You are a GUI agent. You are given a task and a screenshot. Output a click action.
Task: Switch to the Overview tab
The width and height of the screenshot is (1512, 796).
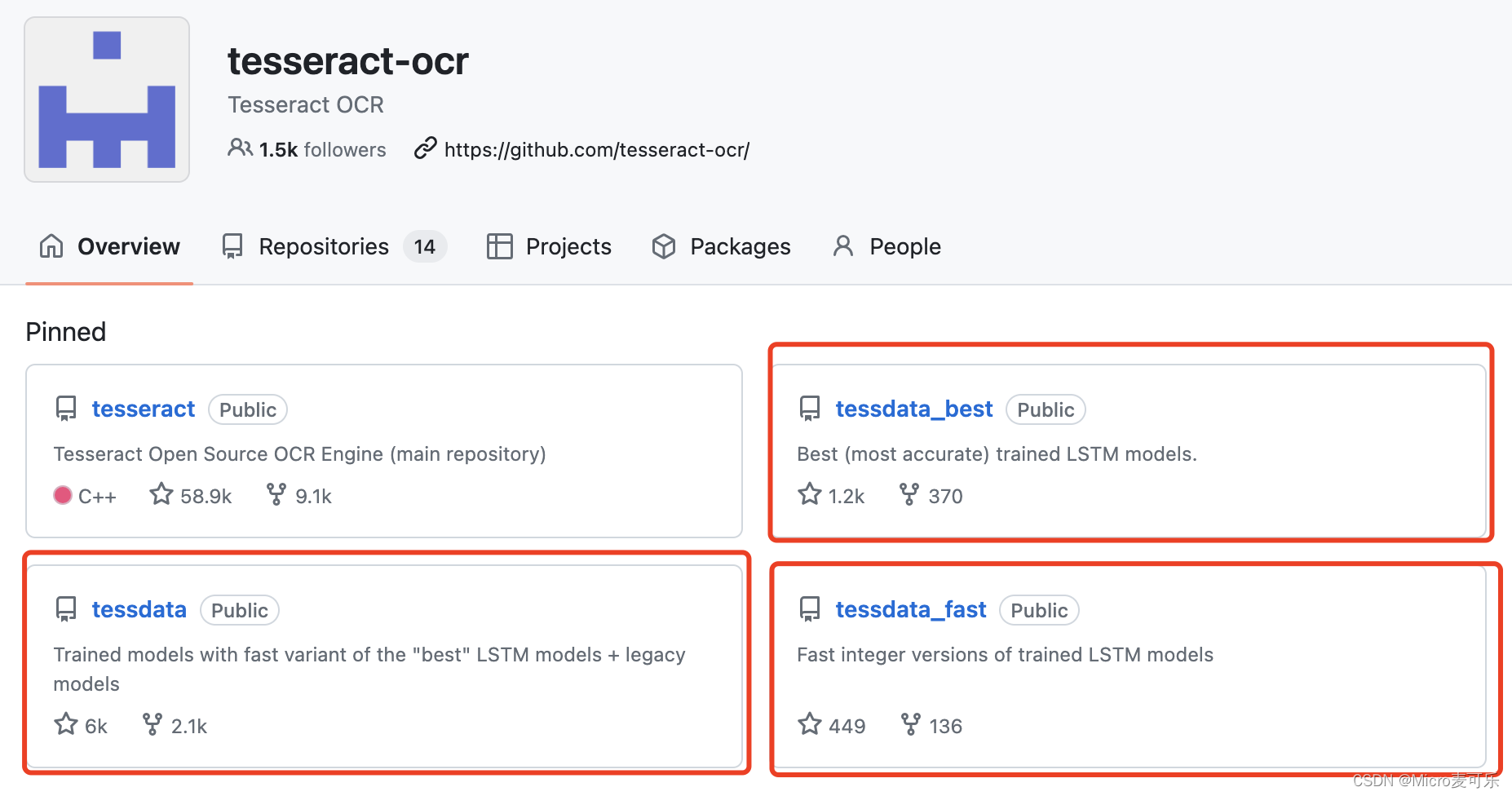tap(109, 246)
